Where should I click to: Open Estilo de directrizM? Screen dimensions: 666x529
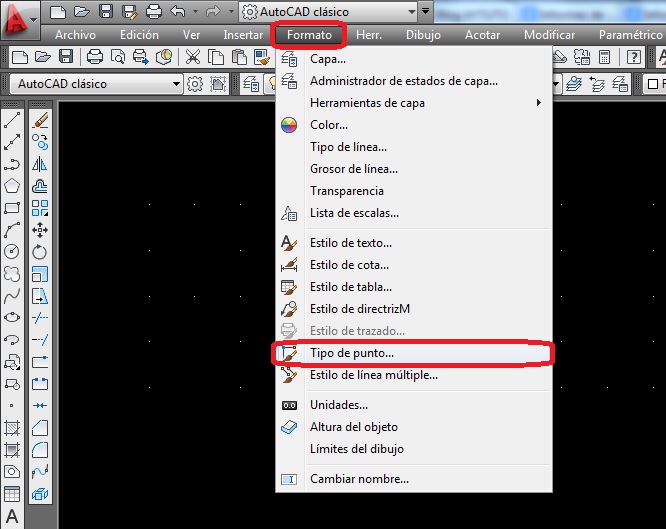(414, 309)
